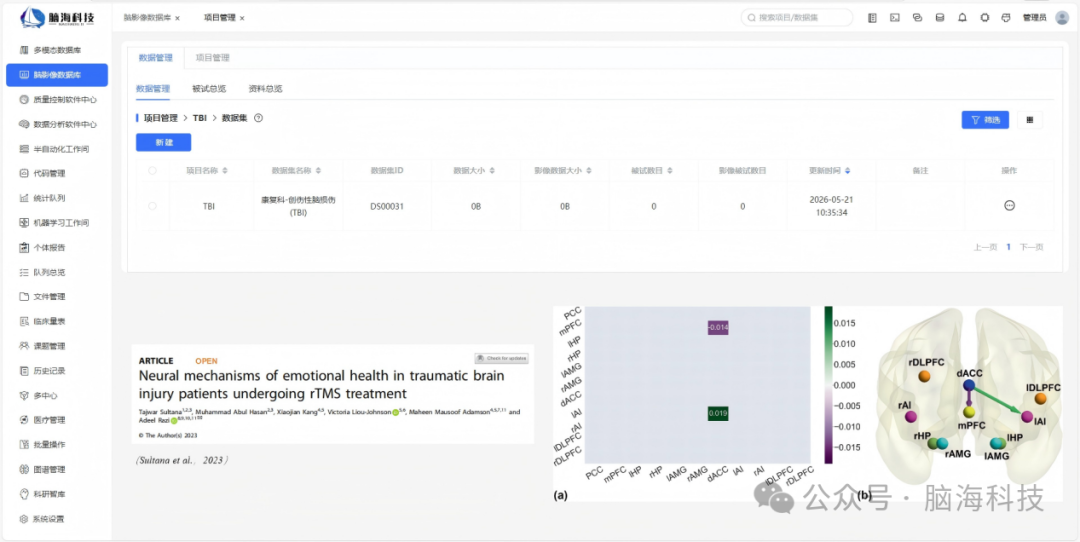Click the chat bubbles icon in top bar
The image size is (1080, 542).
(917, 18)
